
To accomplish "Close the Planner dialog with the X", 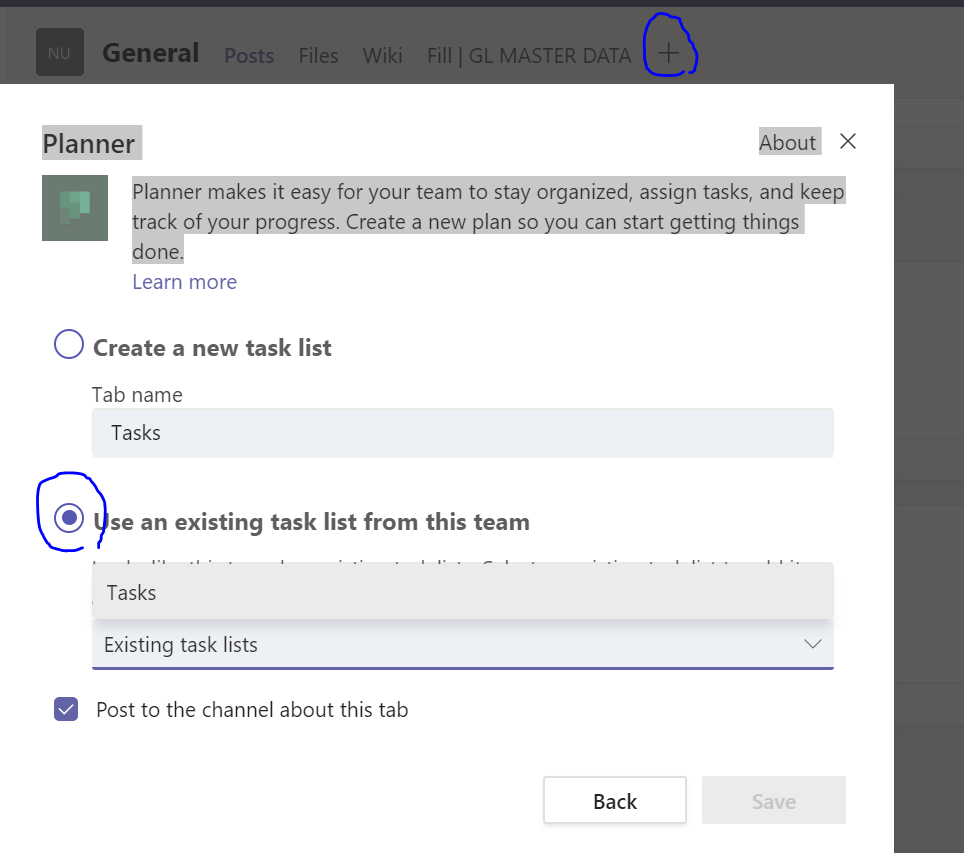I will click(848, 141).
